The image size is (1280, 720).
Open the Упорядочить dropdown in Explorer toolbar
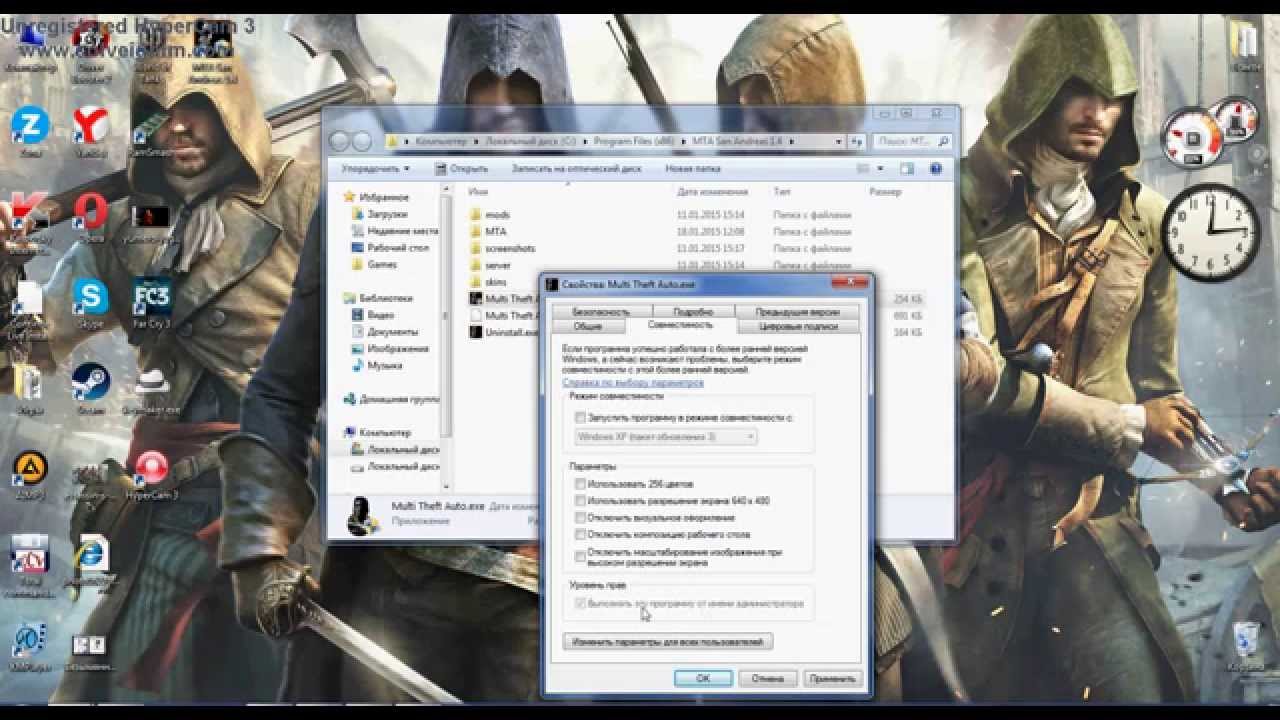pos(374,169)
